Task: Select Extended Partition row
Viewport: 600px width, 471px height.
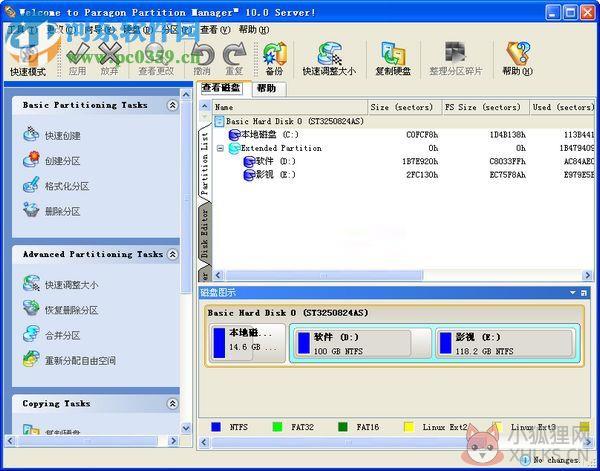Action: (x=404, y=148)
